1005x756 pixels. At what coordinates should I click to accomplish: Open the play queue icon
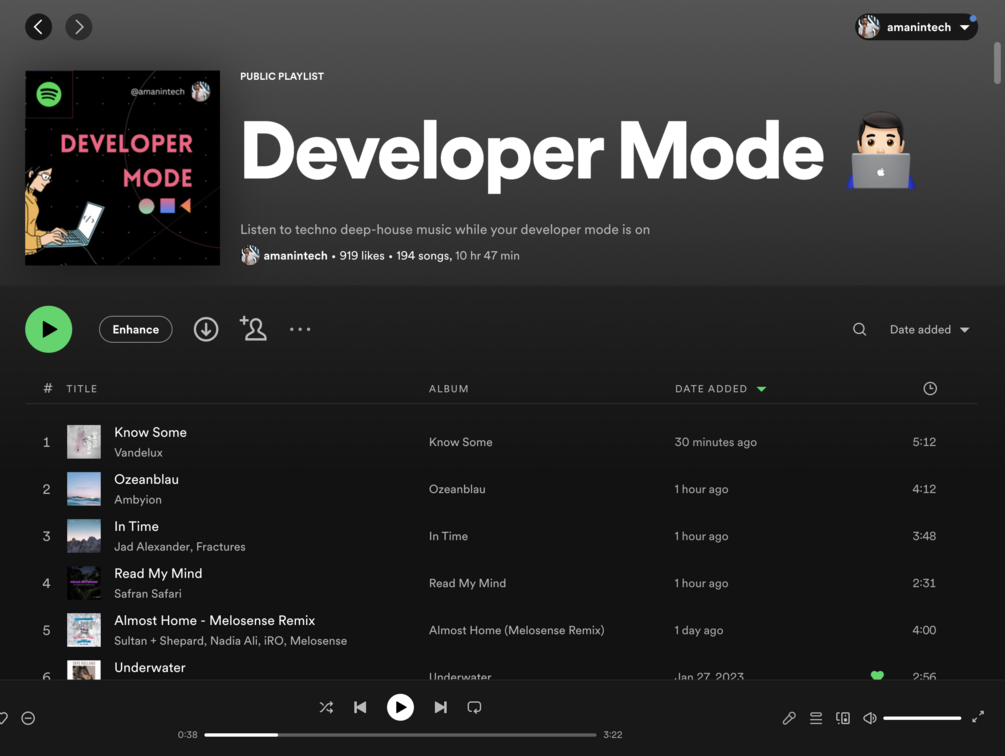[816, 718]
